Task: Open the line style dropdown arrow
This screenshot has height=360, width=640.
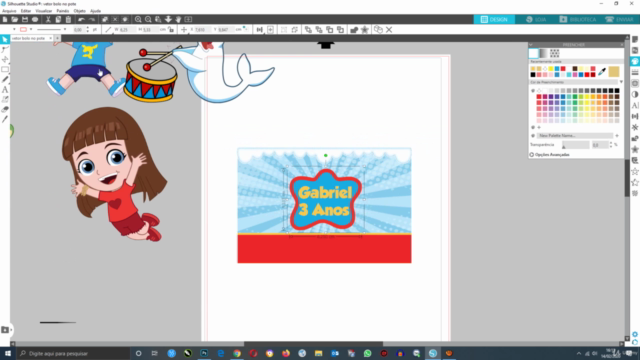Action: pyautogui.click(x=65, y=30)
